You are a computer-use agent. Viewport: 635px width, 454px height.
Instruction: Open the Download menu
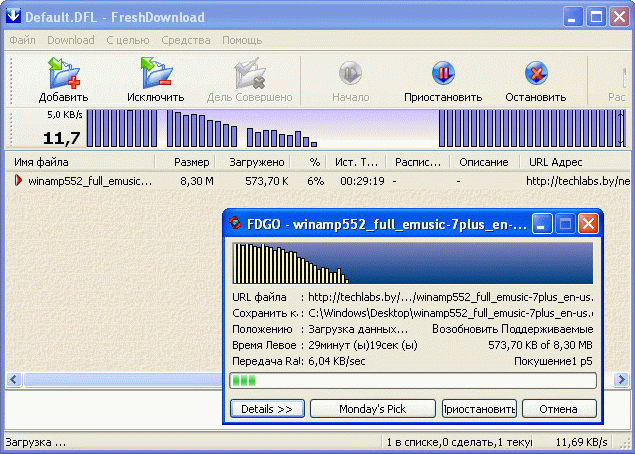[x=70, y=40]
